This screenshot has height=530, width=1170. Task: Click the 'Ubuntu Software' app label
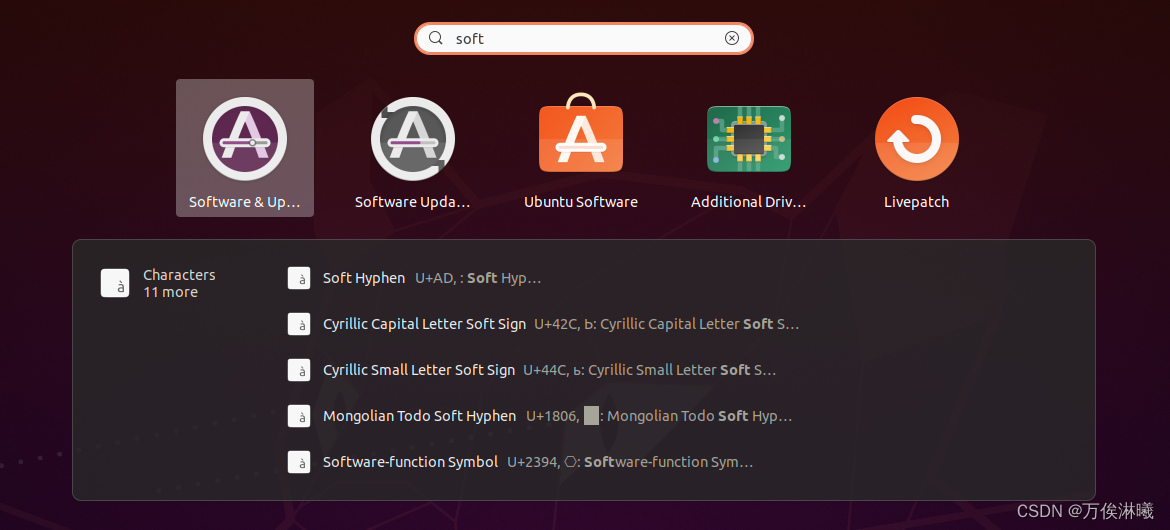click(581, 202)
